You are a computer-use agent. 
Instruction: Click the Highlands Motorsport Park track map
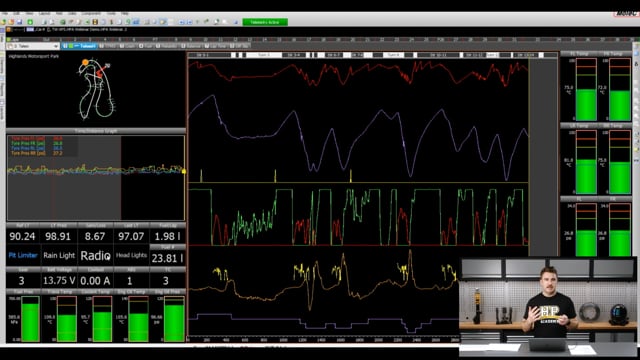pos(96,89)
